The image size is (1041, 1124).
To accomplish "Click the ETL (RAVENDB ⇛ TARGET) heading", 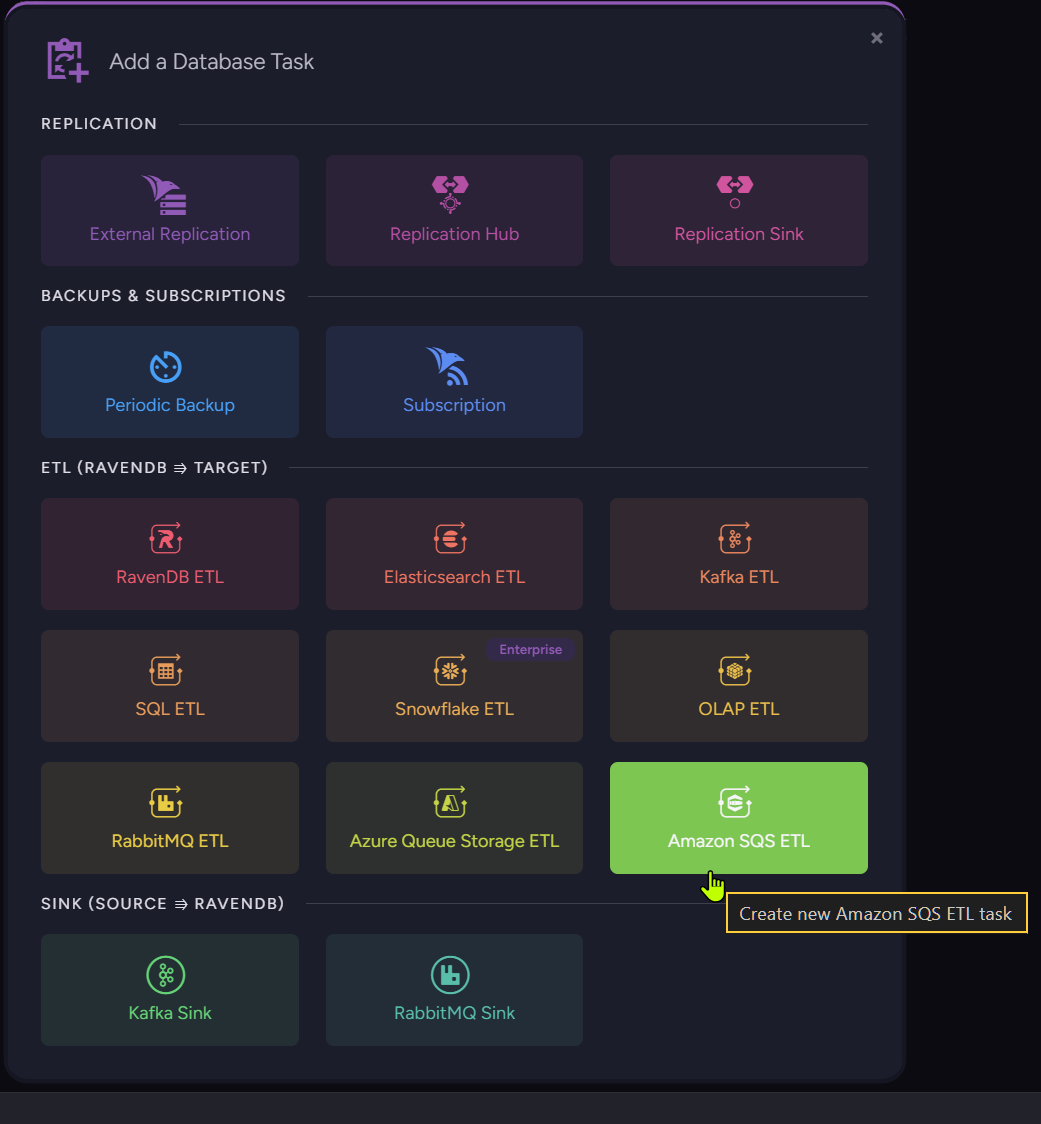I will (154, 467).
